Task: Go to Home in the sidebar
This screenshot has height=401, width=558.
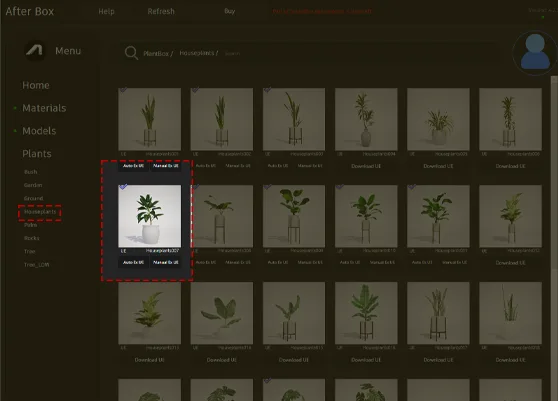Action: [36, 85]
